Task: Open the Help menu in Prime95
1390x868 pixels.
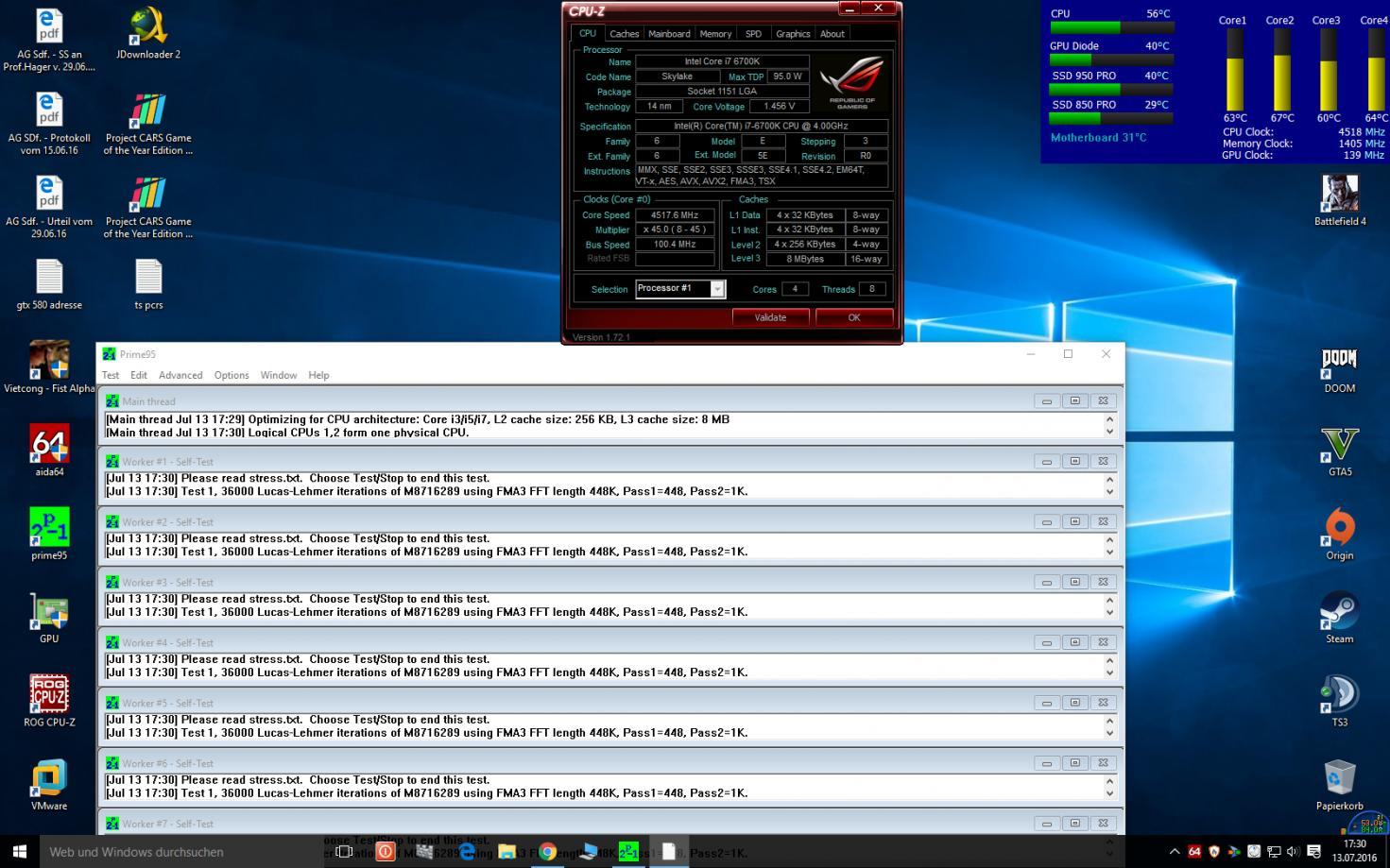Action: pos(318,375)
